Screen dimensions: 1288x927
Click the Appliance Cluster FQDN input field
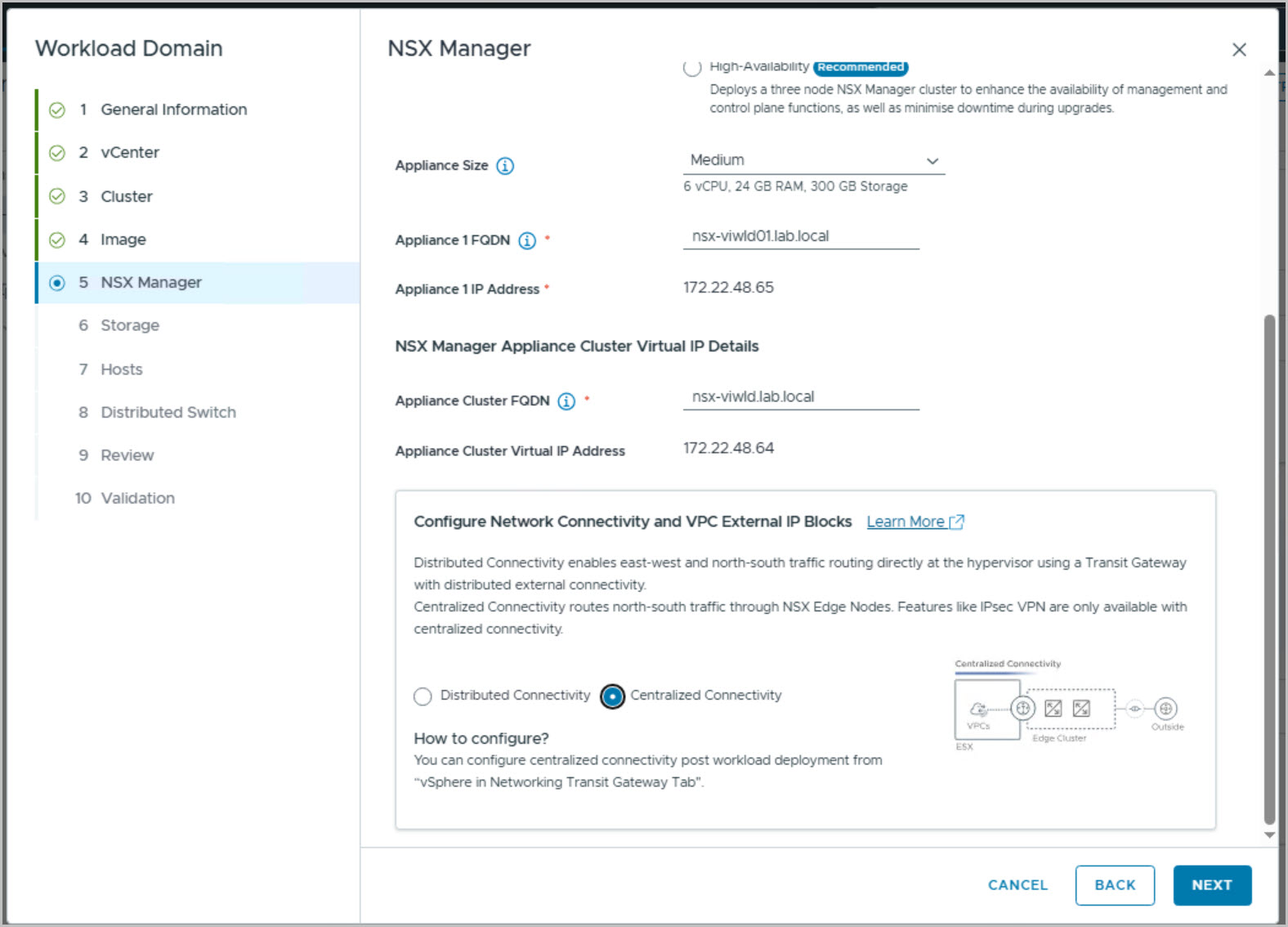pyautogui.click(x=801, y=397)
